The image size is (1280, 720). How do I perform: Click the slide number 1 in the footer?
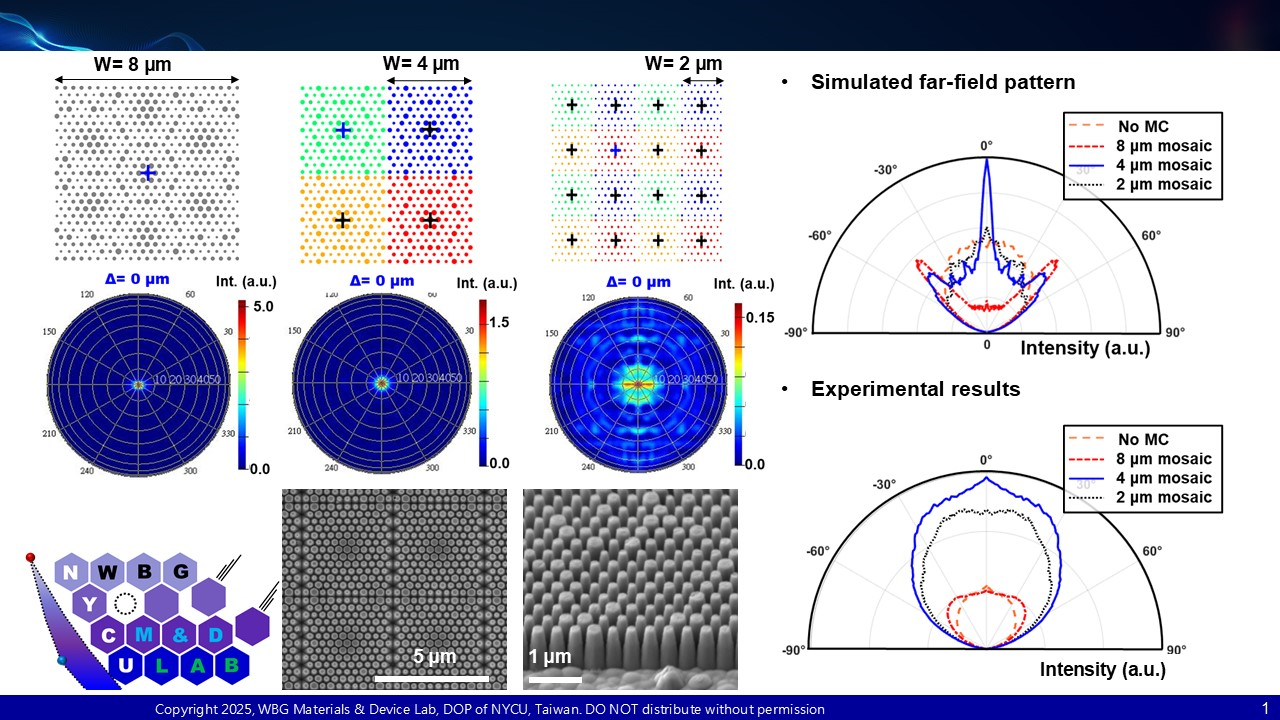point(1265,708)
